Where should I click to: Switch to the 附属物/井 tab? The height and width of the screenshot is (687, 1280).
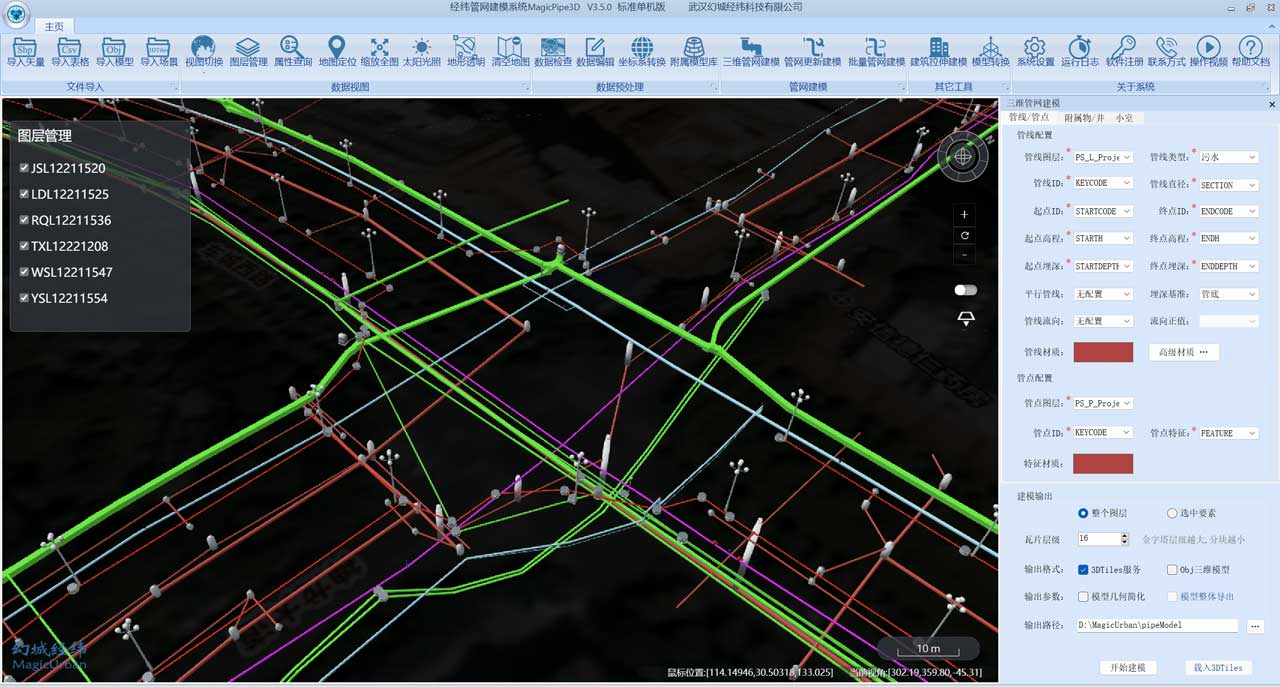(x=1084, y=118)
